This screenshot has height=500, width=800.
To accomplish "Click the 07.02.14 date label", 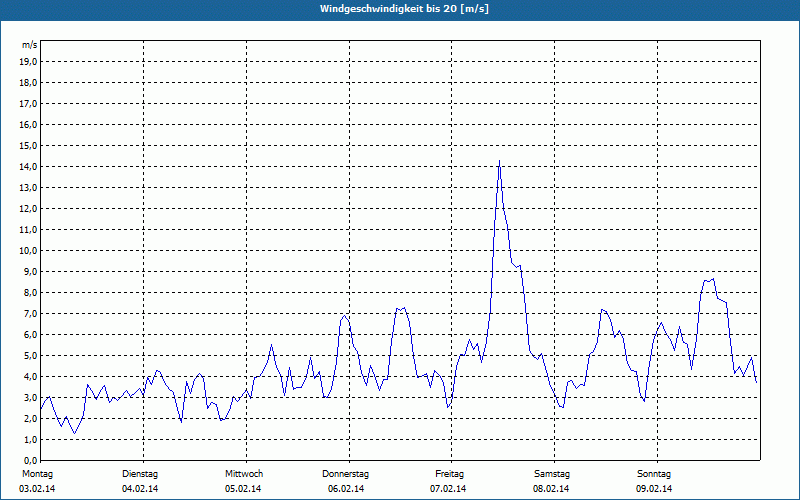I will [x=449, y=489].
